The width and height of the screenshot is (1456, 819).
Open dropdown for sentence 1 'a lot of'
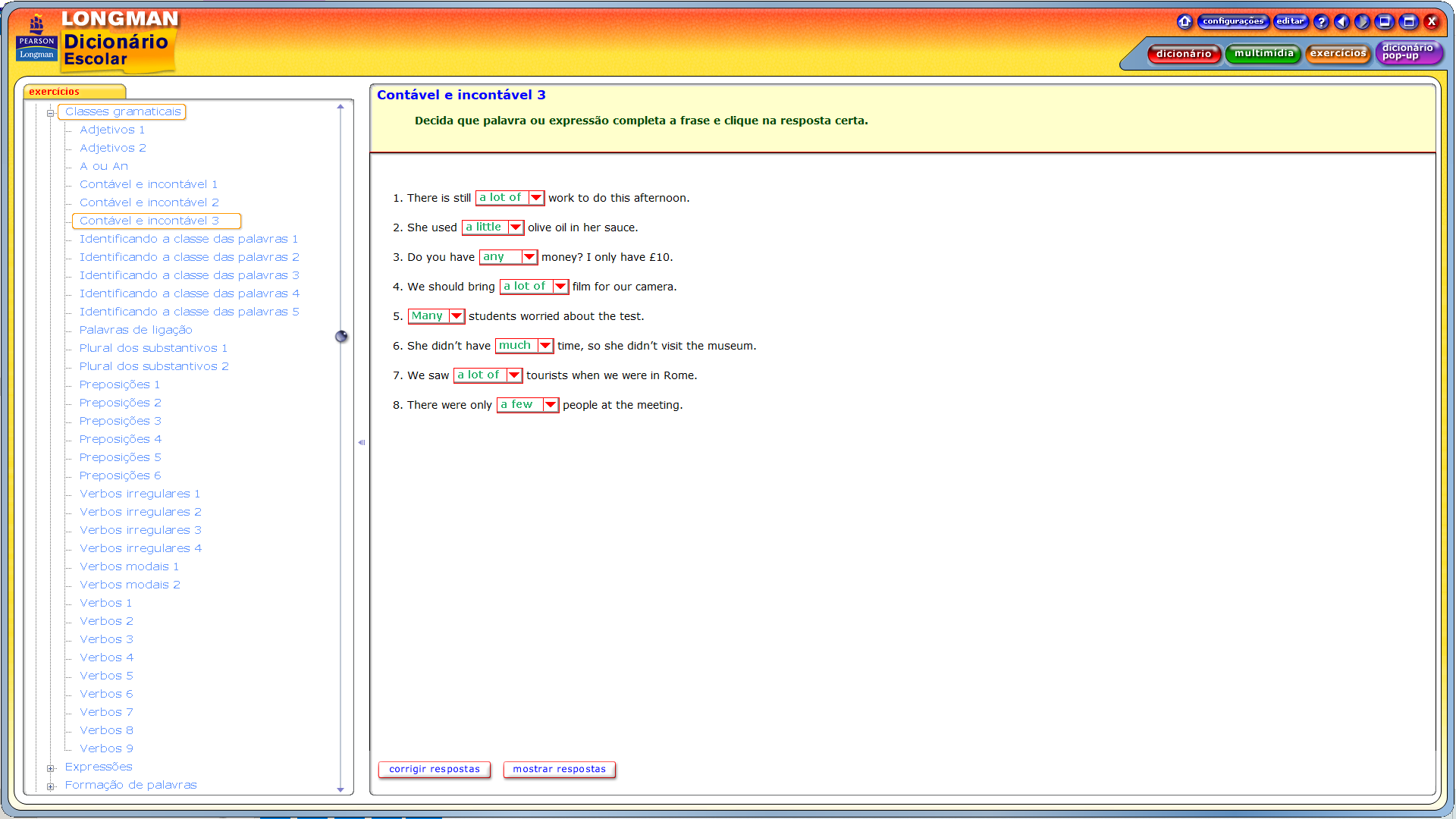click(x=536, y=198)
